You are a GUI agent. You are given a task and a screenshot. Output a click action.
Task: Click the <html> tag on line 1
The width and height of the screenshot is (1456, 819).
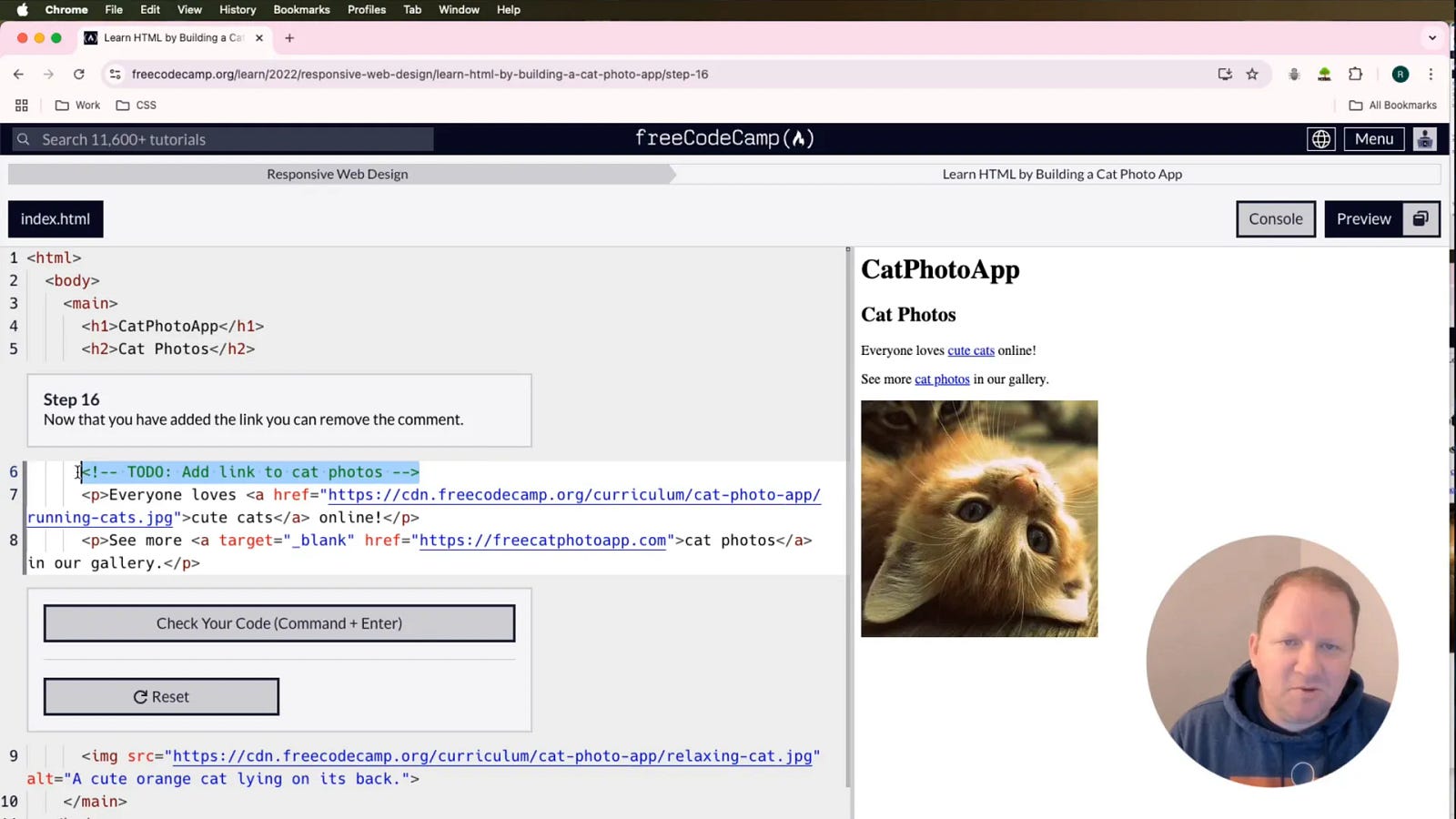pyautogui.click(x=54, y=258)
